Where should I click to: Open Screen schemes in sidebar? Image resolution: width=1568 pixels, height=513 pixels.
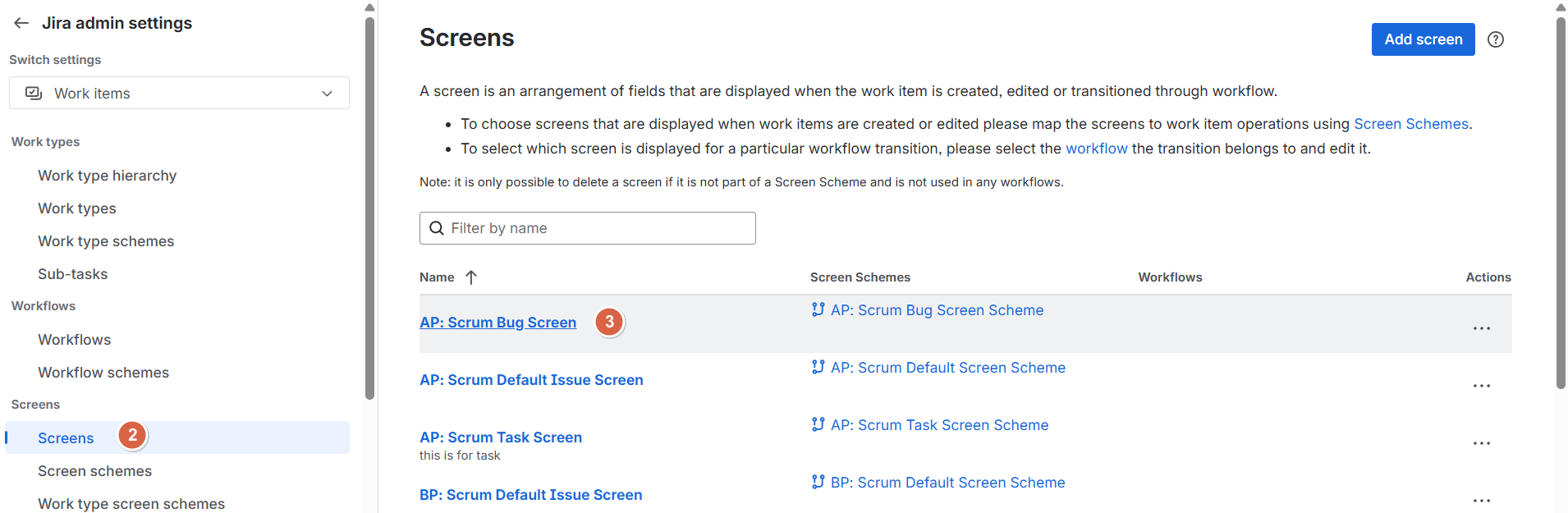pos(94,471)
